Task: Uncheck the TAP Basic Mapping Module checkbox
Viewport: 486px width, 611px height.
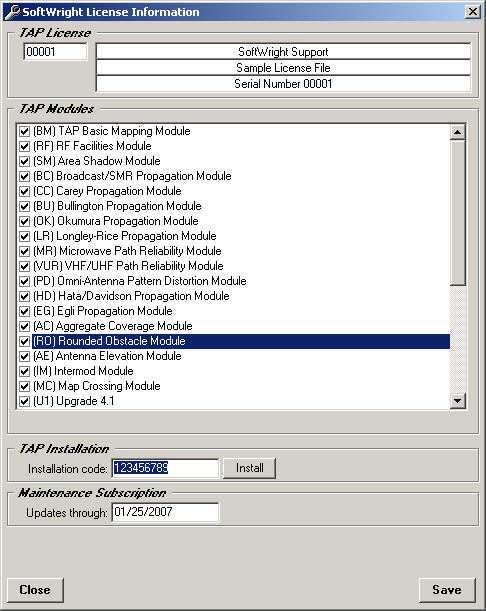Action: click(25, 131)
